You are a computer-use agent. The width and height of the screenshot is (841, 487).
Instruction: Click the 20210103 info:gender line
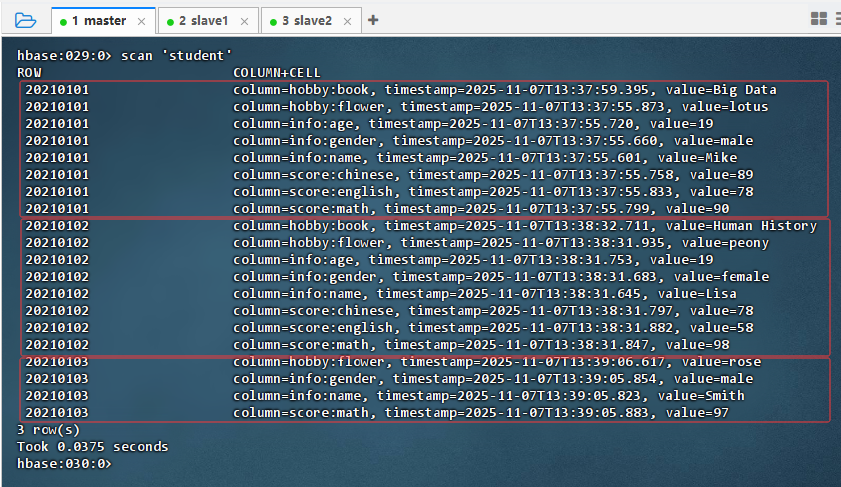click(x=389, y=379)
